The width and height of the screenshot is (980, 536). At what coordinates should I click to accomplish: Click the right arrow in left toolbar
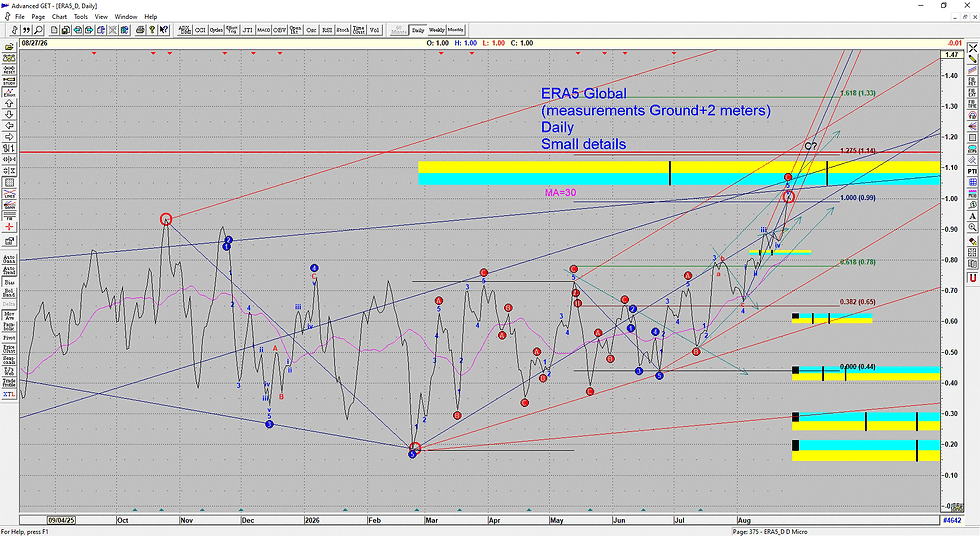[9, 137]
